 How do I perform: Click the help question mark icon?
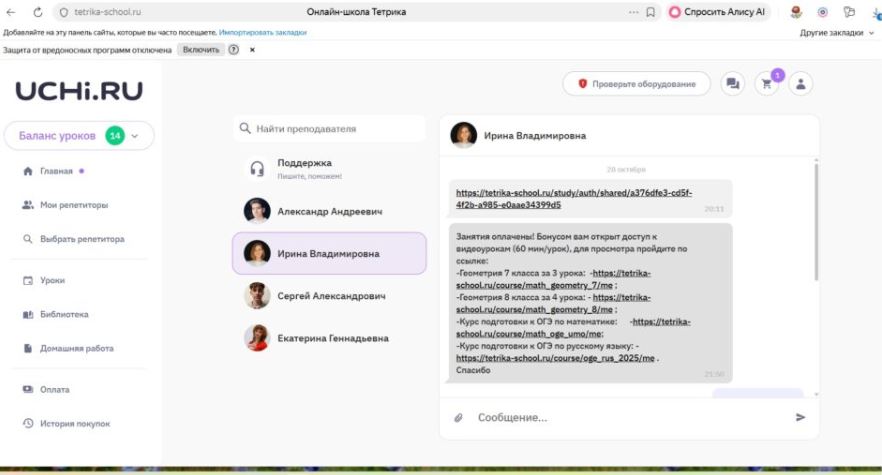234,49
